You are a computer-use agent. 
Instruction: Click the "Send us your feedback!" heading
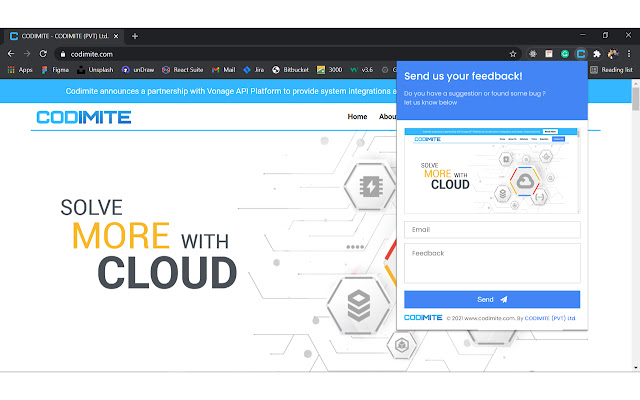point(463,76)
